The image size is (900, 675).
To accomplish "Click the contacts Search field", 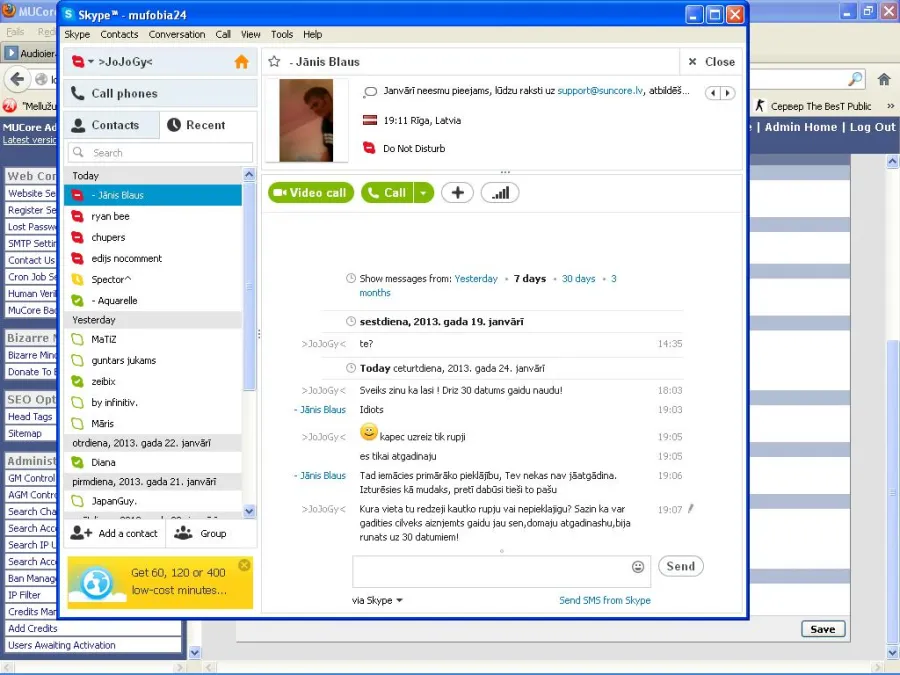I will (160, 153).
